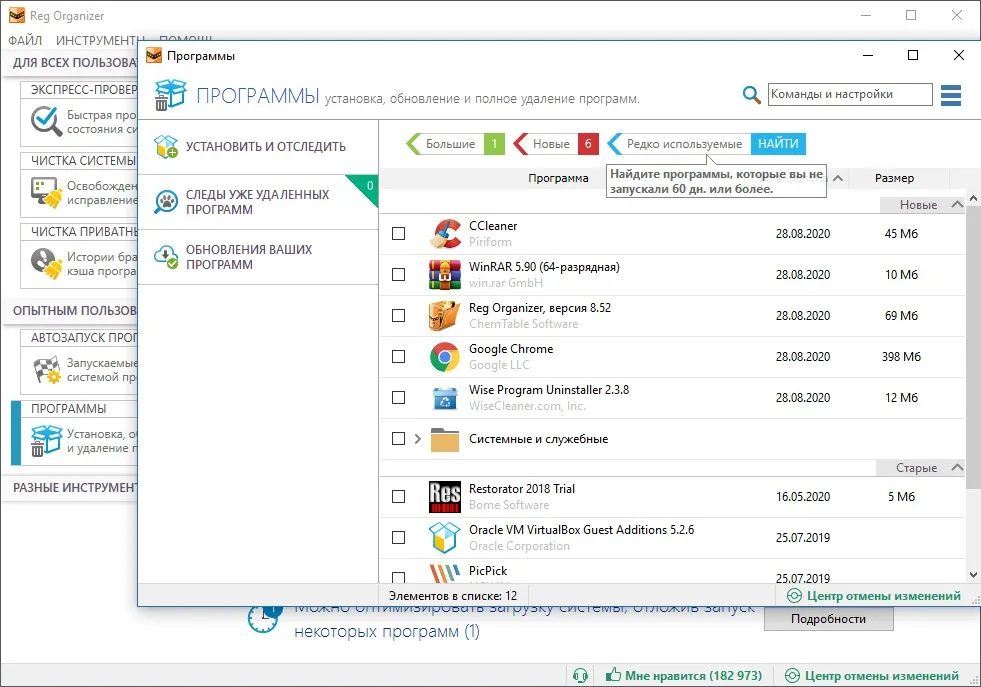Open the ФАЙЛ menu

click(25, 41)
